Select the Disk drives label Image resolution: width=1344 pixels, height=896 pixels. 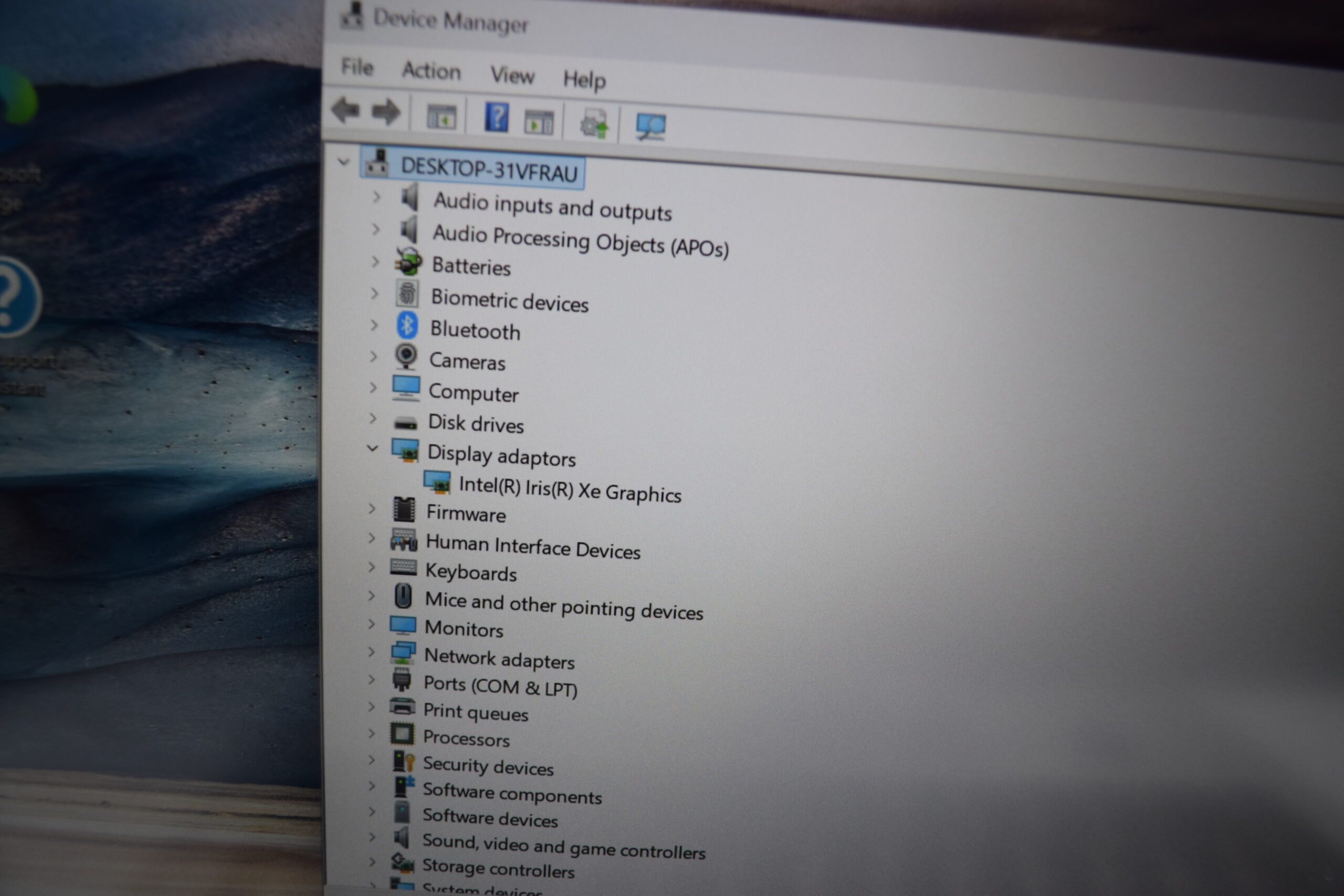[x=476, y=424]
